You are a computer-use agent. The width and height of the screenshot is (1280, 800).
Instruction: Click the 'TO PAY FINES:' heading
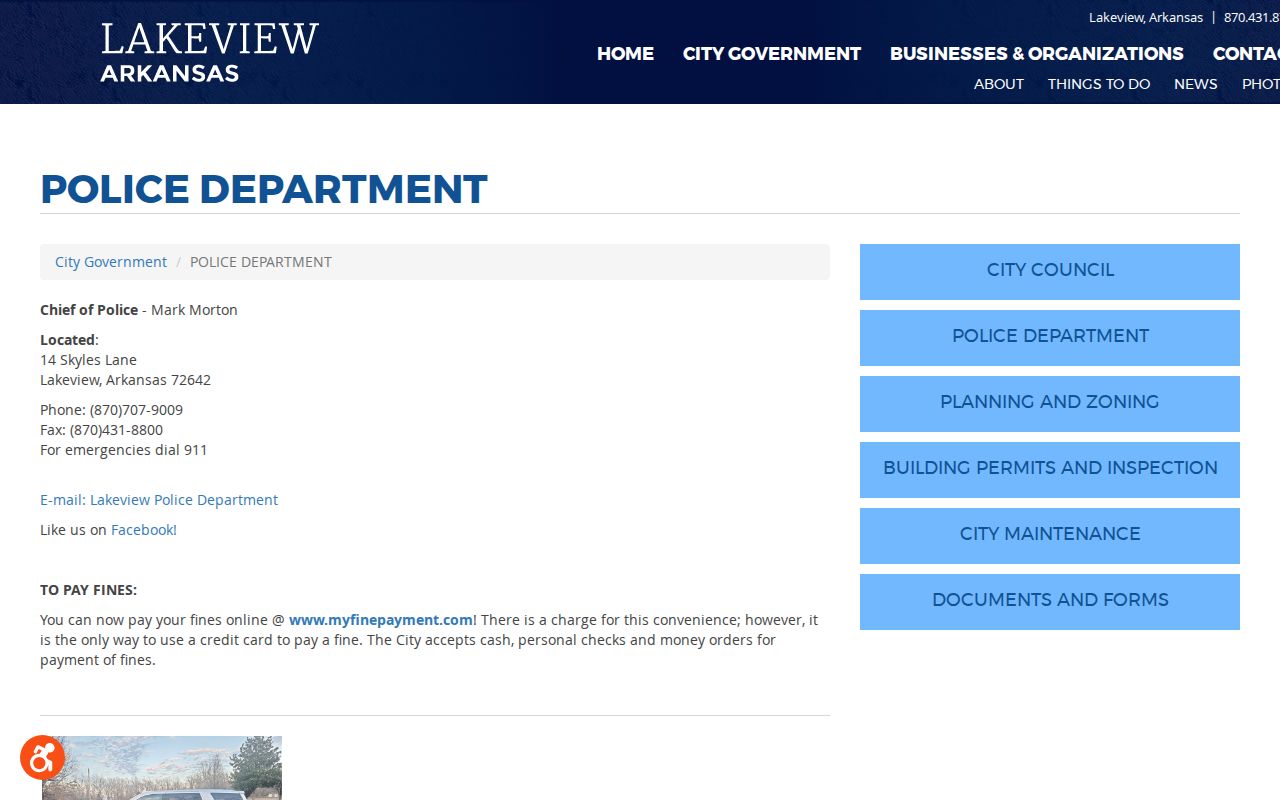pos(88,590)
